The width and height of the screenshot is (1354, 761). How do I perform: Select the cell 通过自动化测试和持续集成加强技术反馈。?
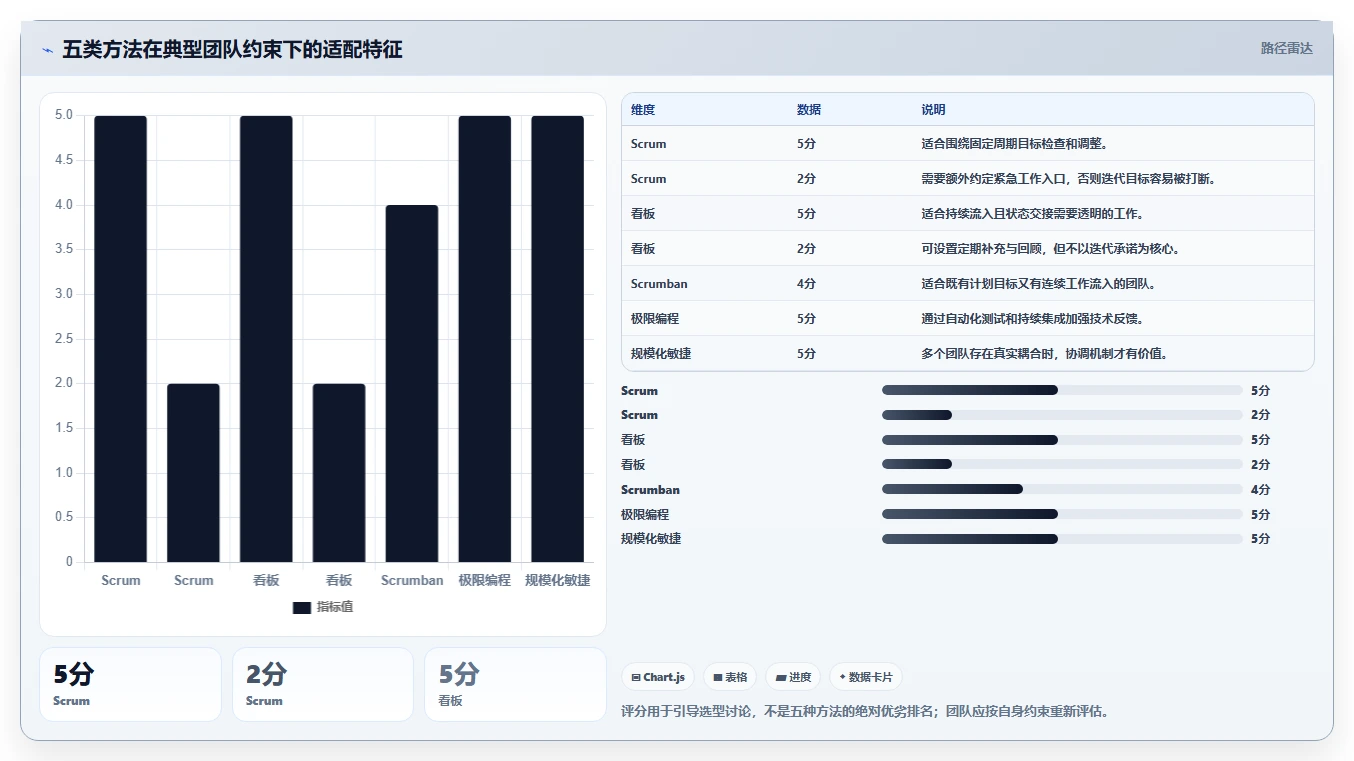click(1032, 319)
